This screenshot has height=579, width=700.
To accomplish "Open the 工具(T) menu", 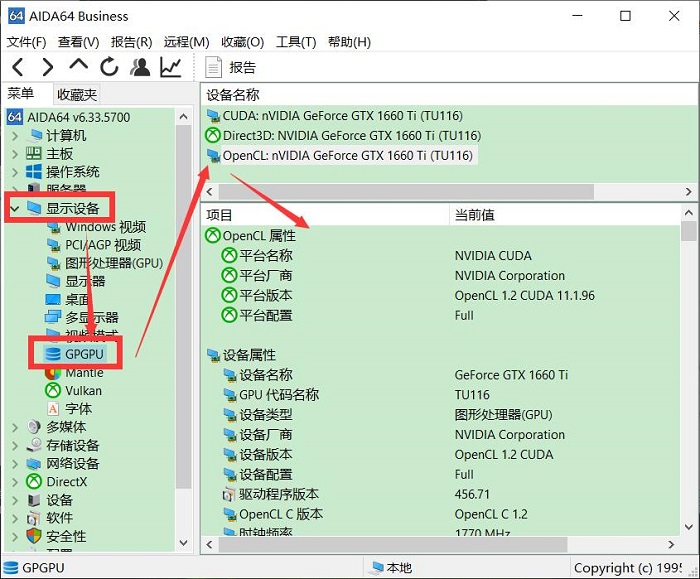I will click(x=296, y=42).
